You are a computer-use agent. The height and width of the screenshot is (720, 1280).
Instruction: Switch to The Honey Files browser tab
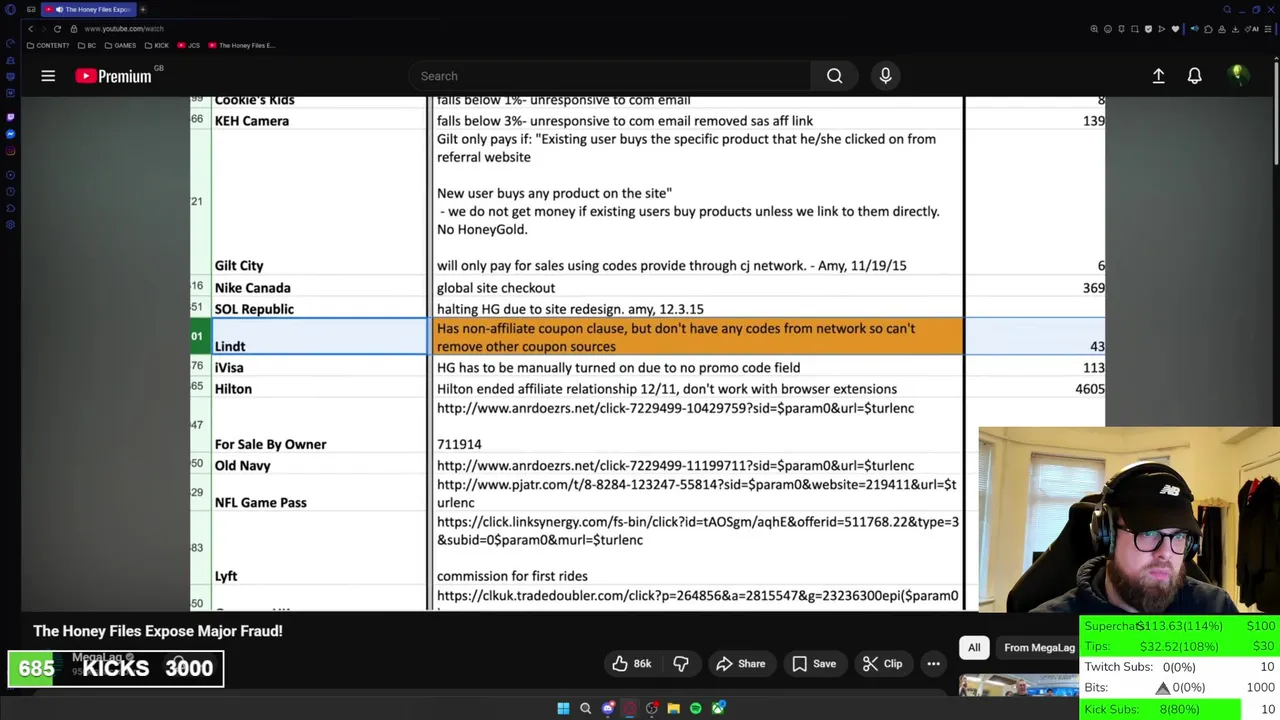91,9
